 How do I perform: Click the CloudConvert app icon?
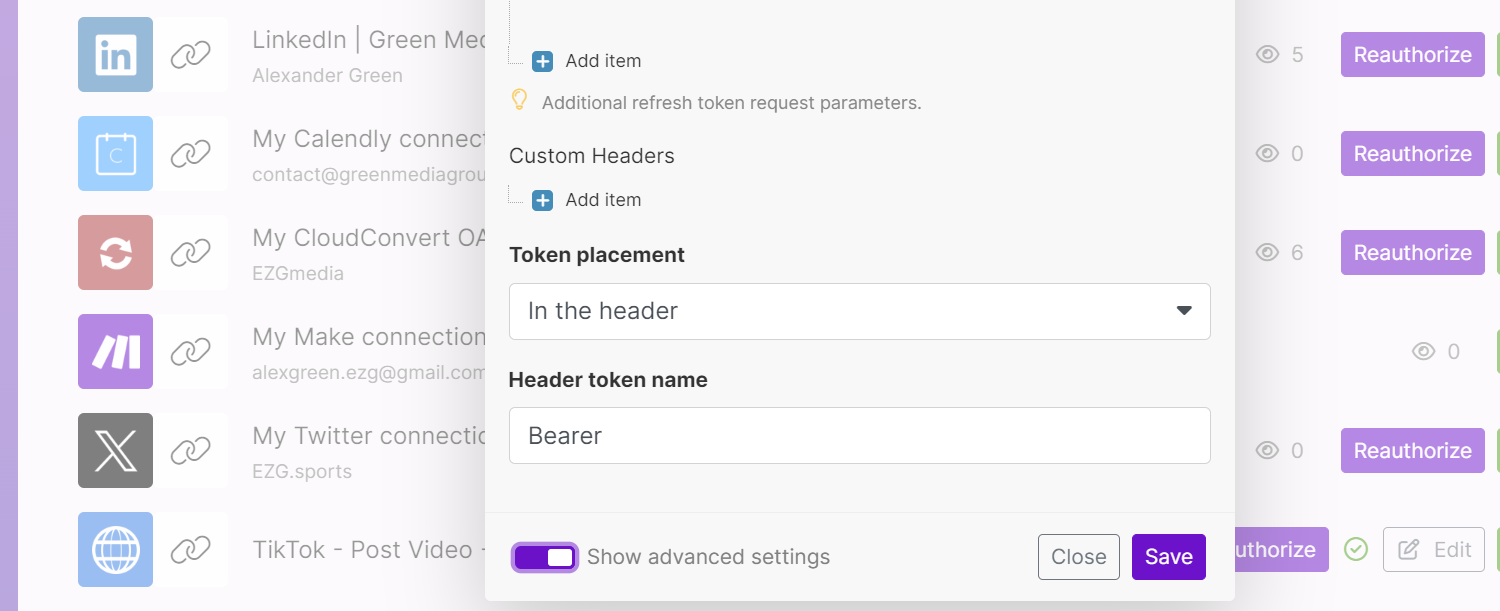115,253
